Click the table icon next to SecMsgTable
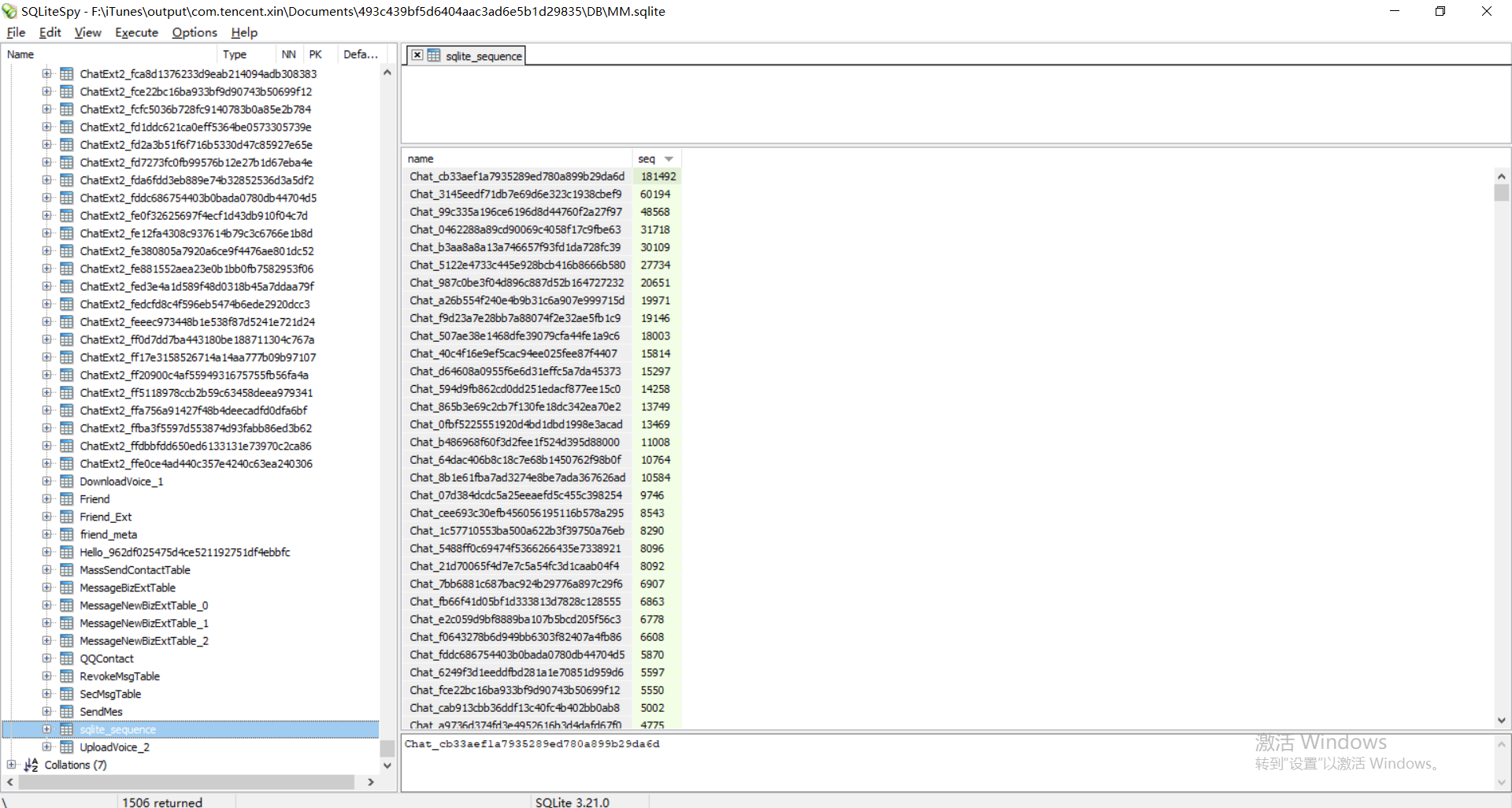This screenshot has width=1512, height=808. coord(67,694)
